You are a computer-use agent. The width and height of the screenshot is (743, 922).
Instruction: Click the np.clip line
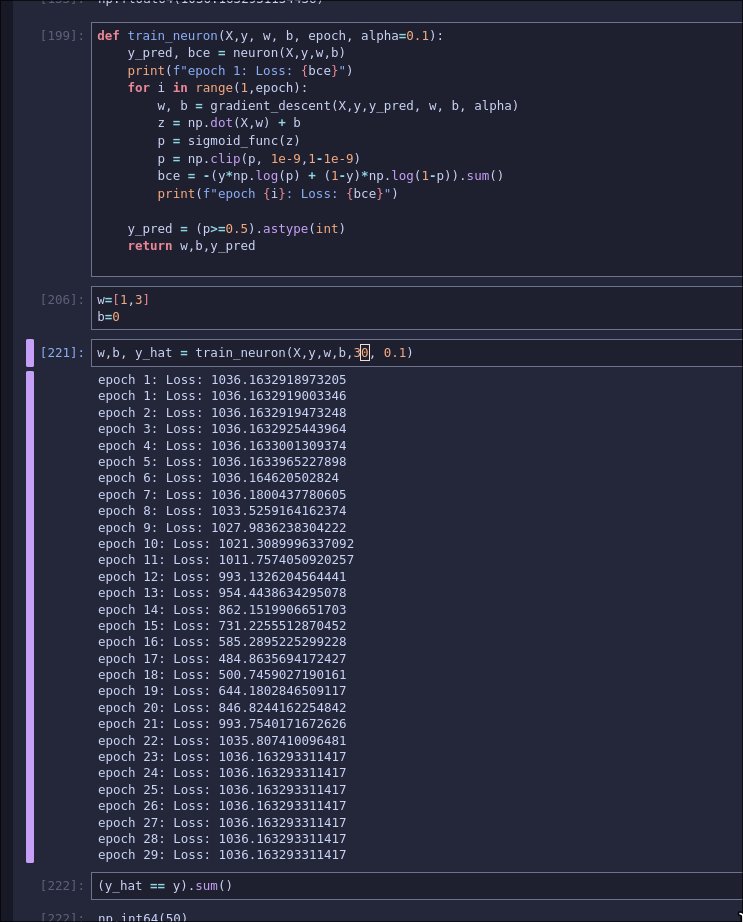pos(259,159)
